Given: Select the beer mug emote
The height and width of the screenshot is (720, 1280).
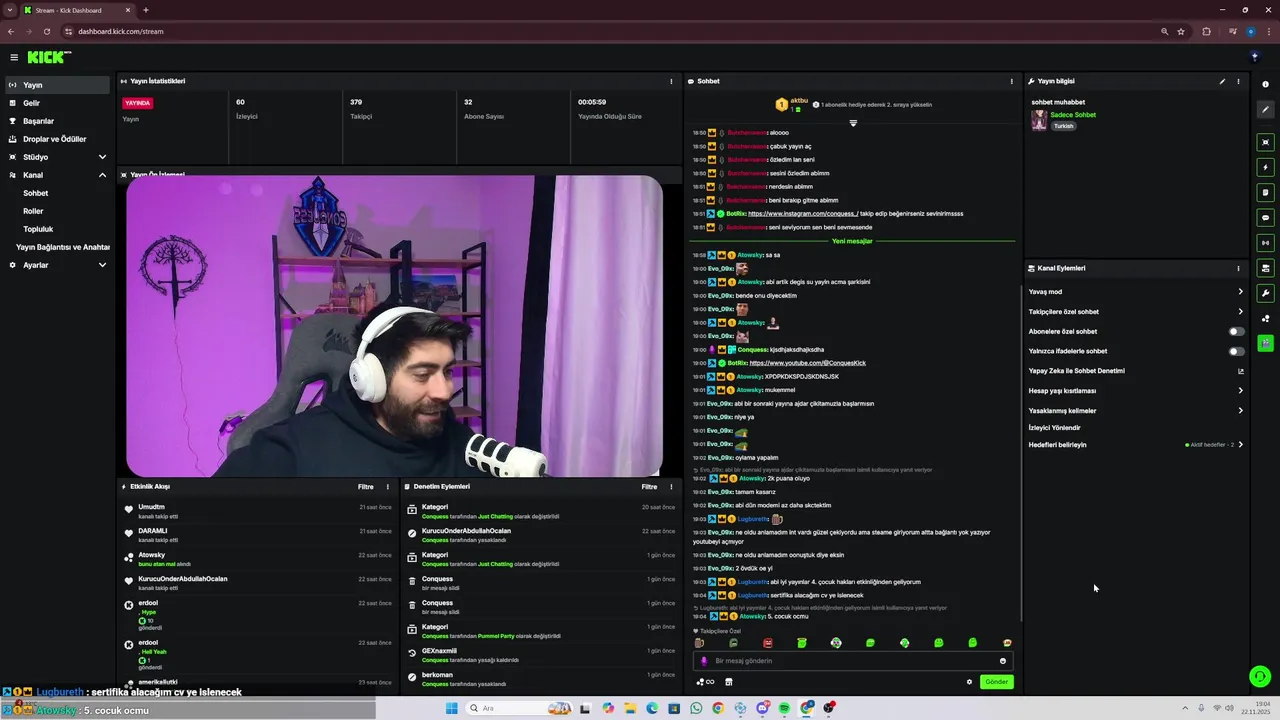Looking at the screenshot, I should pyautogui.click(x=699, y=643).
